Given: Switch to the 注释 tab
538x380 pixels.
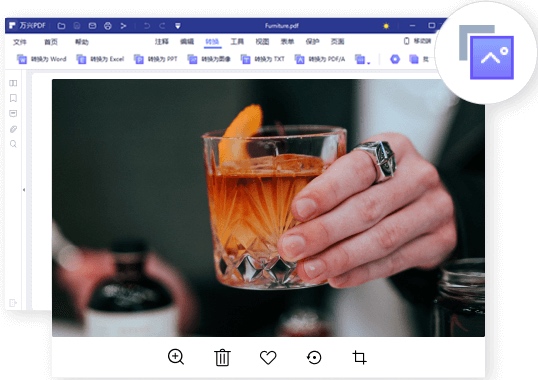Looking at the screenshot, I should click(x=162, y=41).
